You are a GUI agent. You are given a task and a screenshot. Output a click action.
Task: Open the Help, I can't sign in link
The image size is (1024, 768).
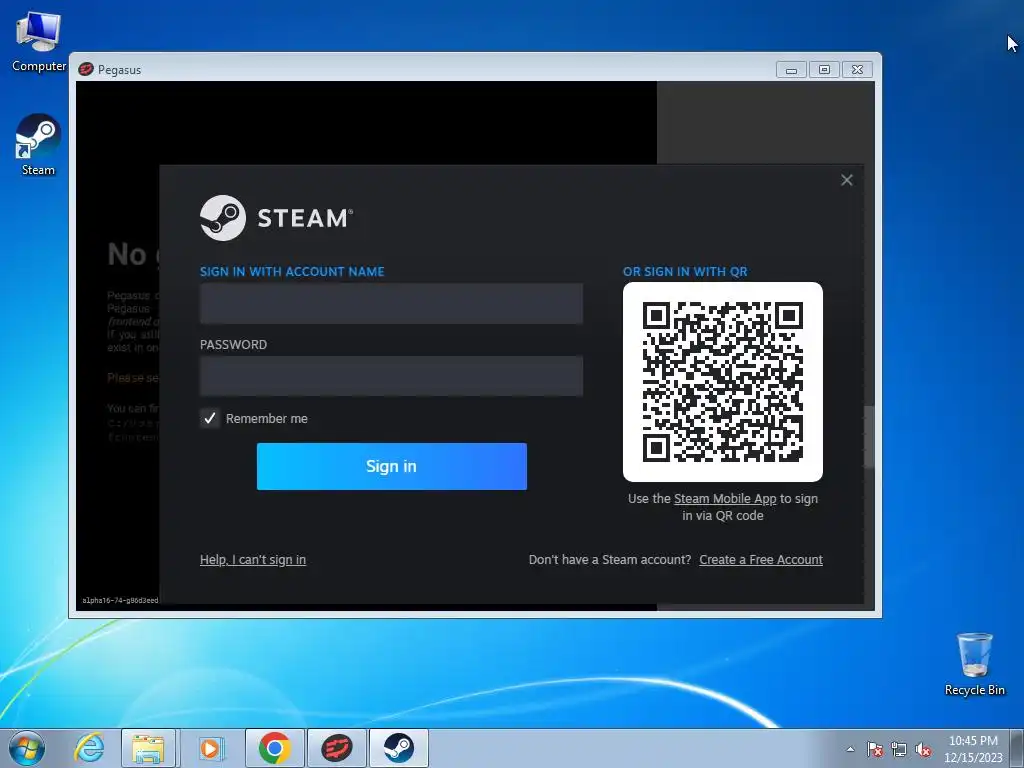[x=253, y=560]
